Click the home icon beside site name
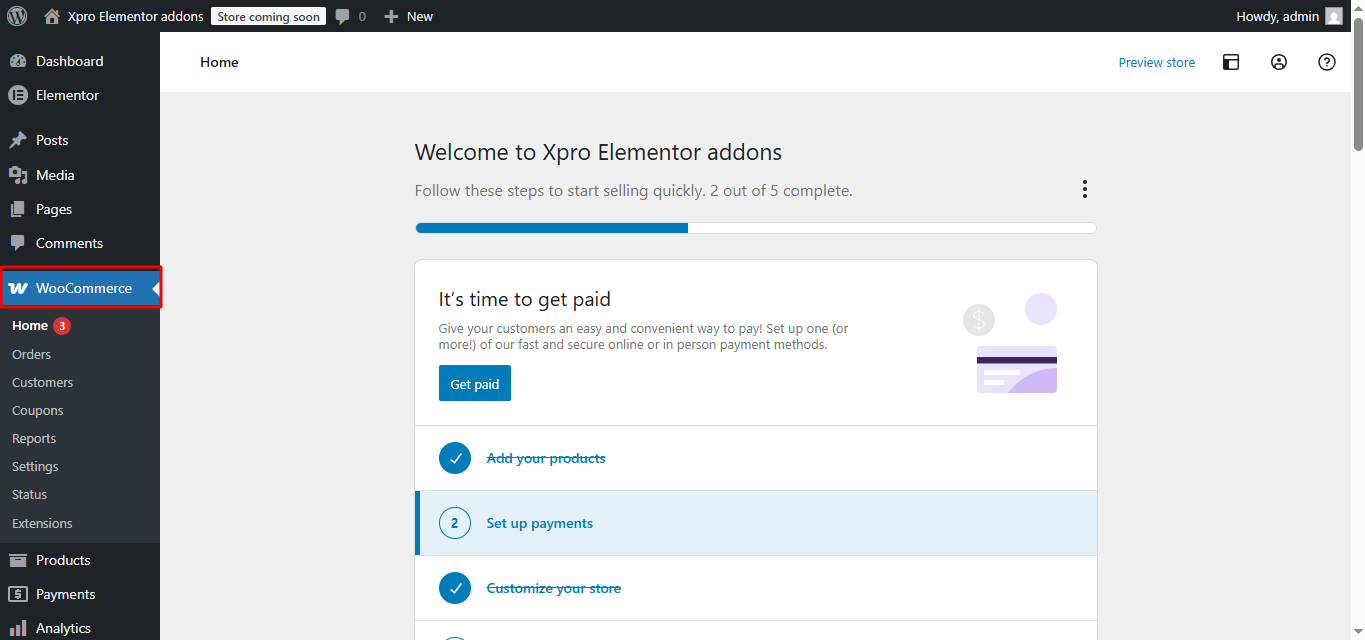1365x640 pixels. pos(52,16)
